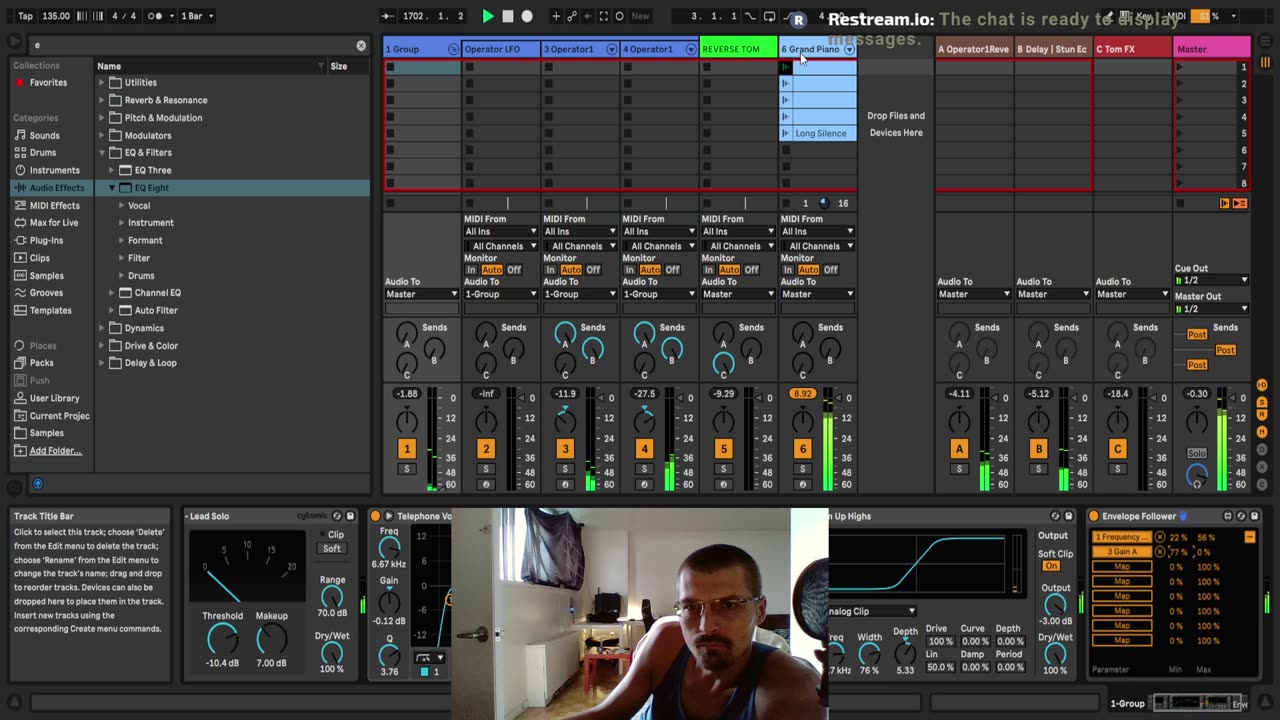
Task: Select the B Delay return track header
Action: coord(1052,49)
